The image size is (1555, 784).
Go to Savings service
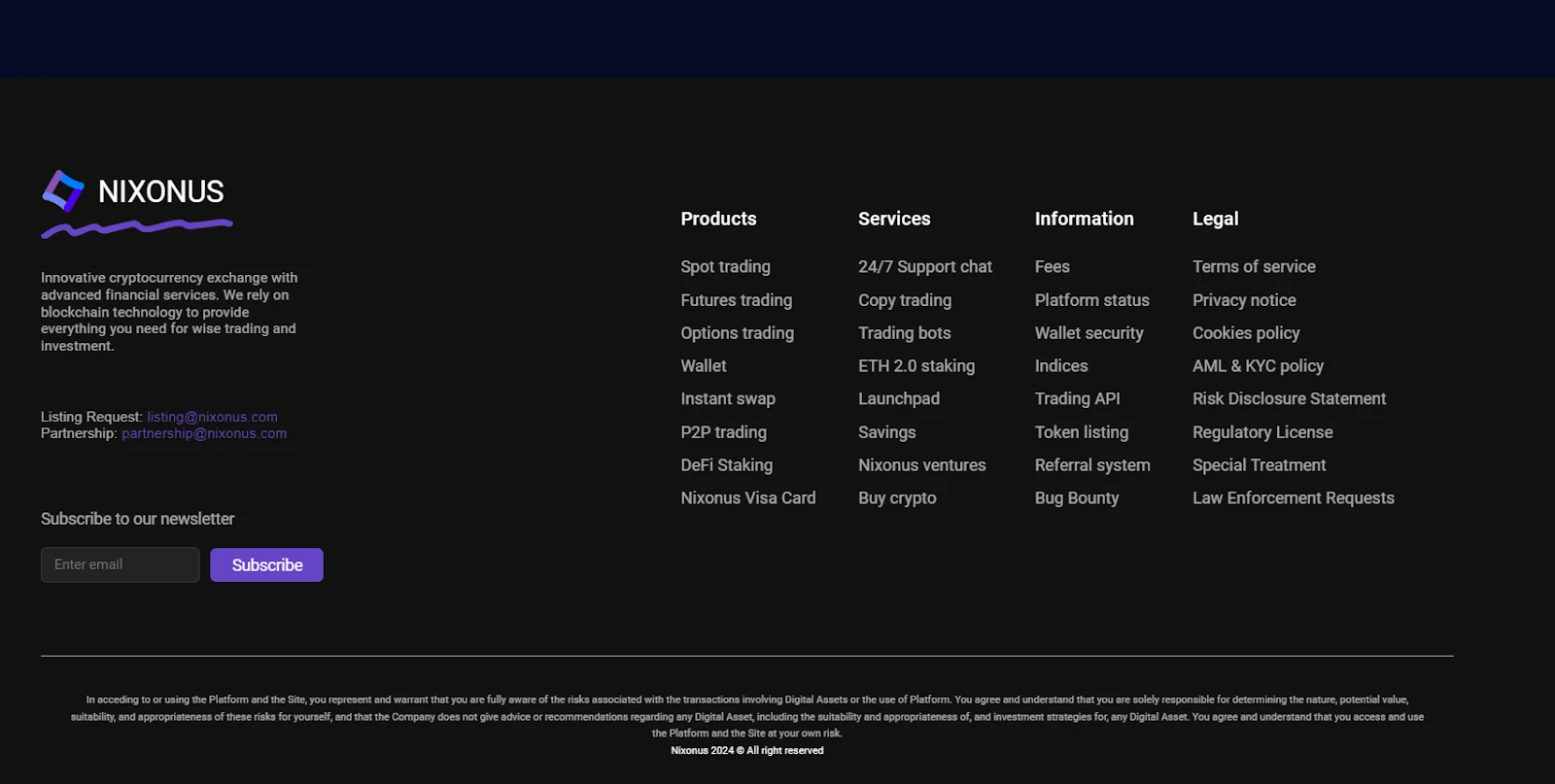coord(886,432)
